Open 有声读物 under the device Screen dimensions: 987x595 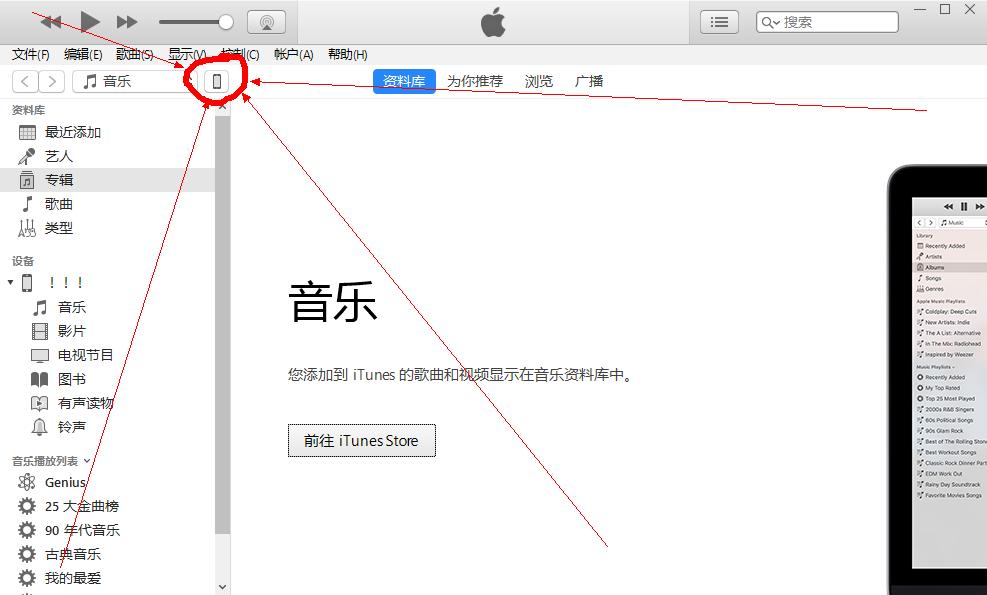(x=83, y=402)
